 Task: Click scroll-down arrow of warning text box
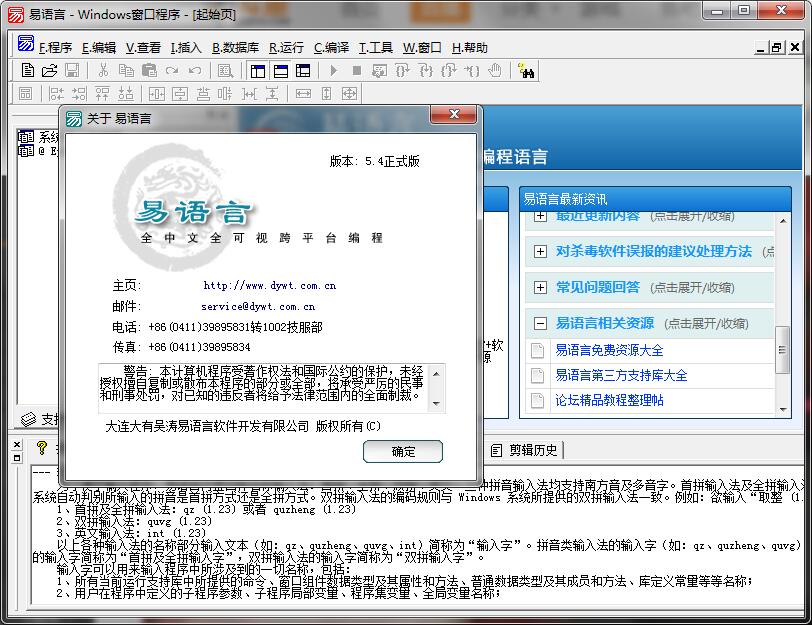tap(437, 403)
